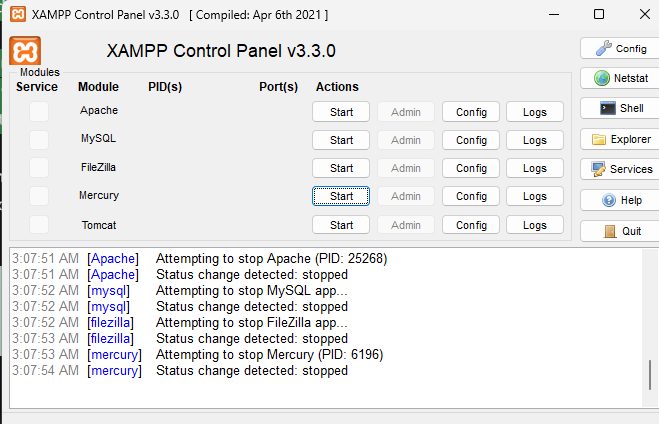This screenshot has width=659, height=424.
Task: Start the Apache module
Action: [341, 112]
